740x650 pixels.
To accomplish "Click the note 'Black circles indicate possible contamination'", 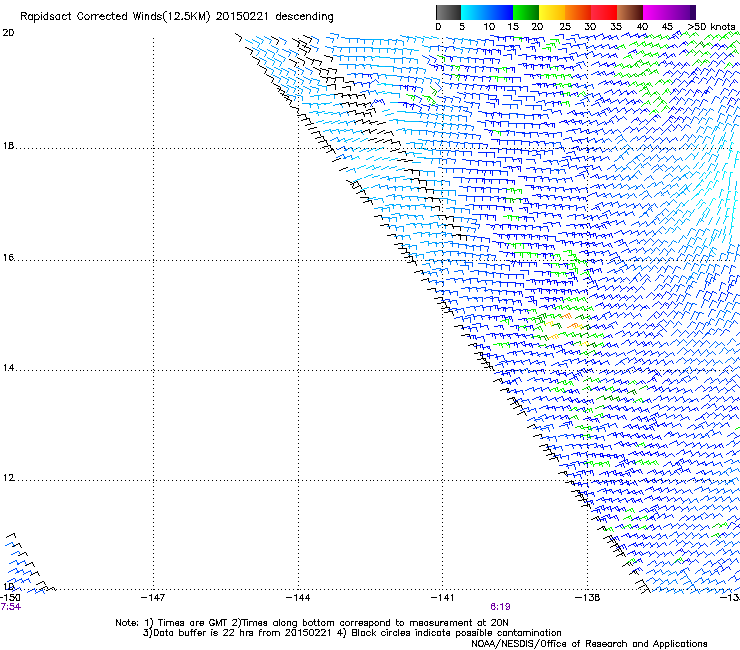I will click(456, 633).
